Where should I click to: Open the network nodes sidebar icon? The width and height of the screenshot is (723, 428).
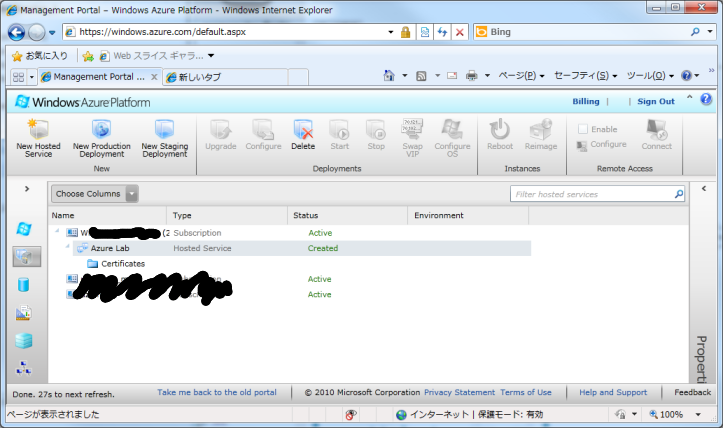click(x=24, y=368)
